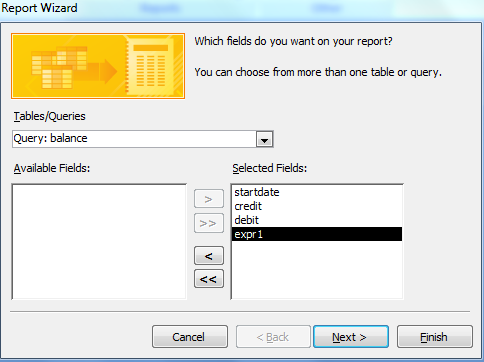Image resolution: width=484 pixels, height=362 pixels.
Task: Click the Tables/Queries label
Action: click(49, 116)
